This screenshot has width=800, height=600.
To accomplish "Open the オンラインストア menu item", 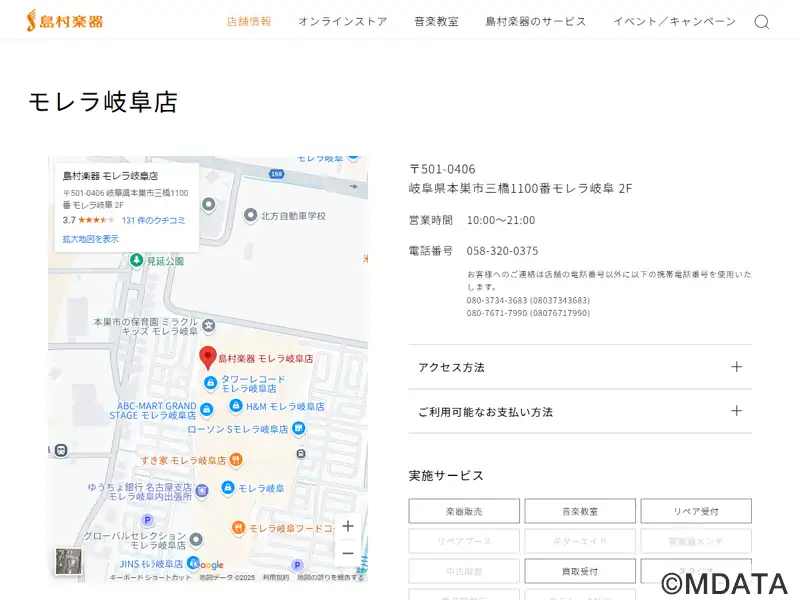I will coord(343,21).
